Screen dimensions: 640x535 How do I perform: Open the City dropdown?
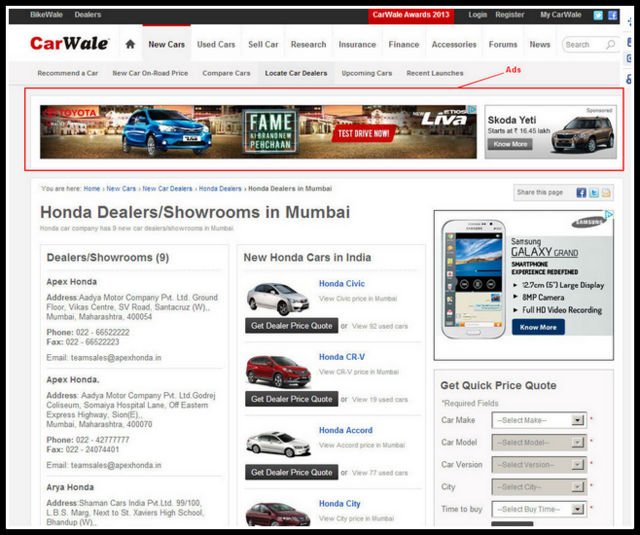click(x=539, y=487)
